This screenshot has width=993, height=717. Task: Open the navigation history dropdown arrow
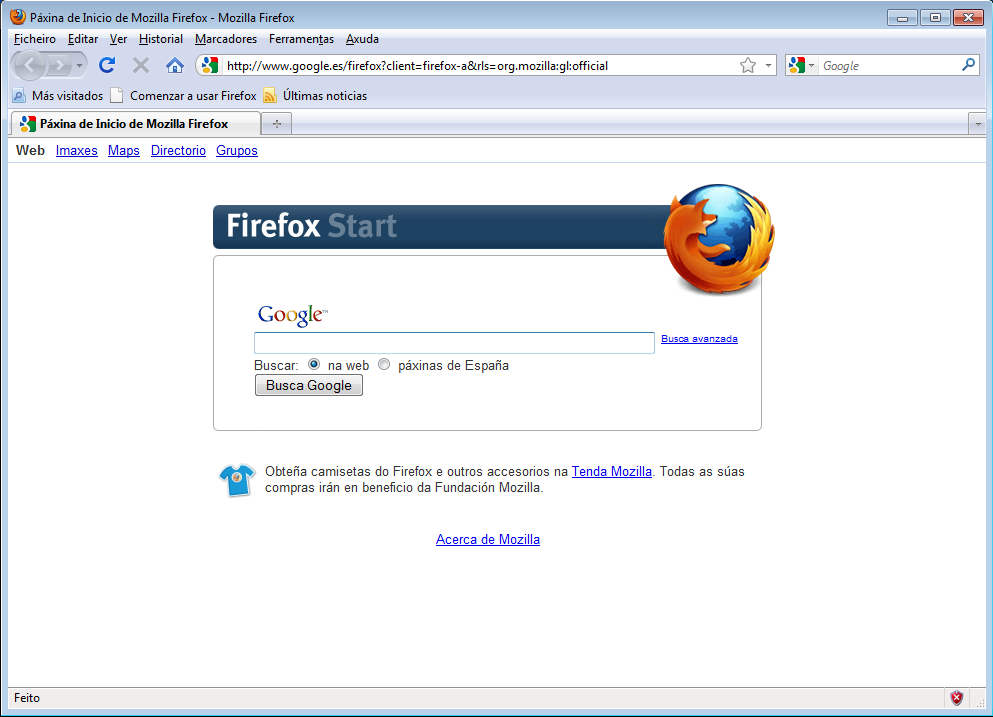(79, 65)
